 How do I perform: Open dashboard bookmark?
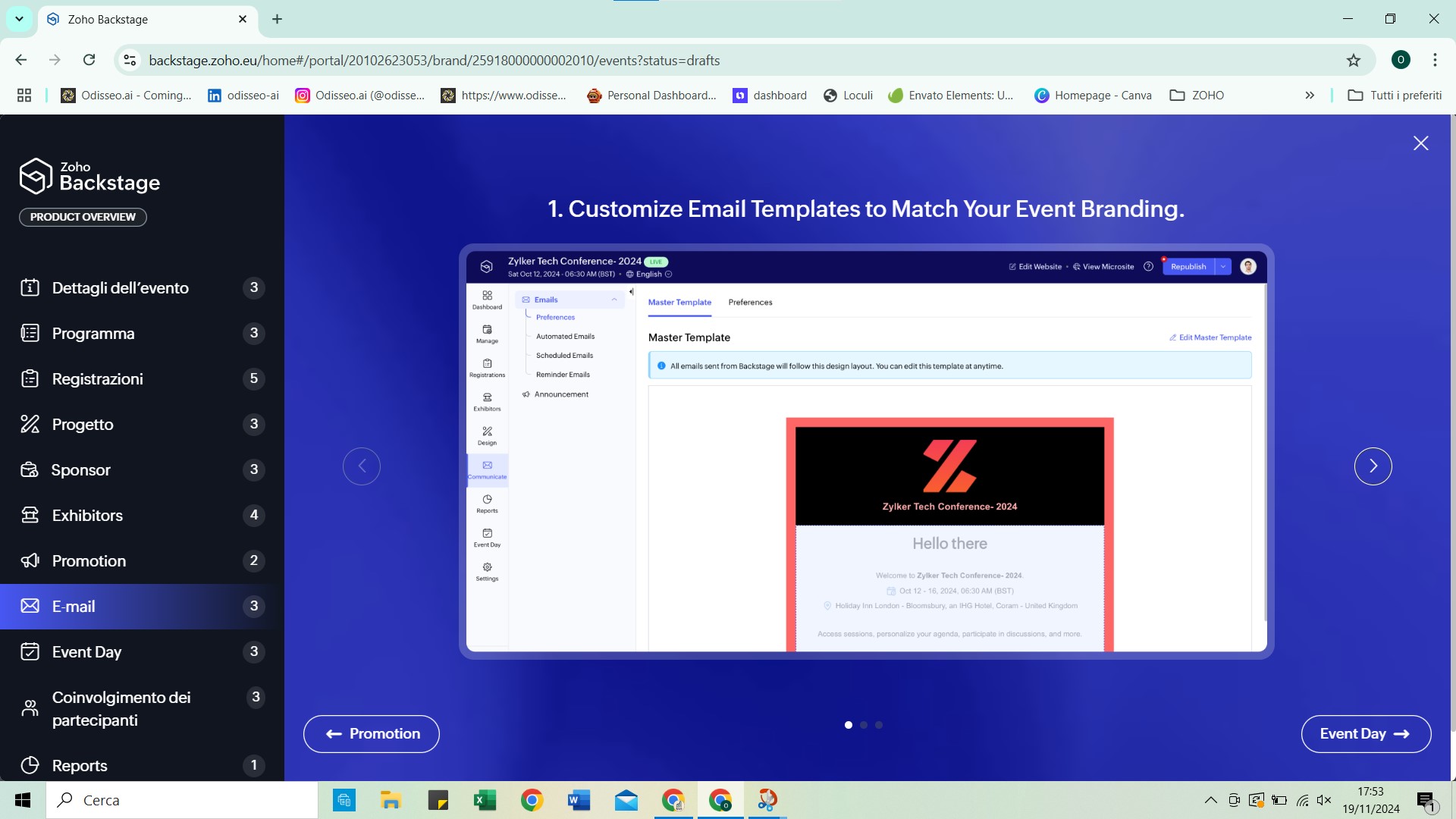coord(770,96)
